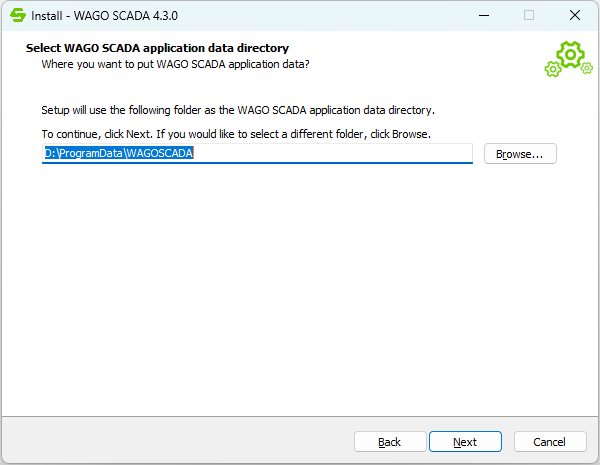The height and width of the screenshot is (465, 600).
Task: Go Back to the previous step
Action: (x=390, y=441)
